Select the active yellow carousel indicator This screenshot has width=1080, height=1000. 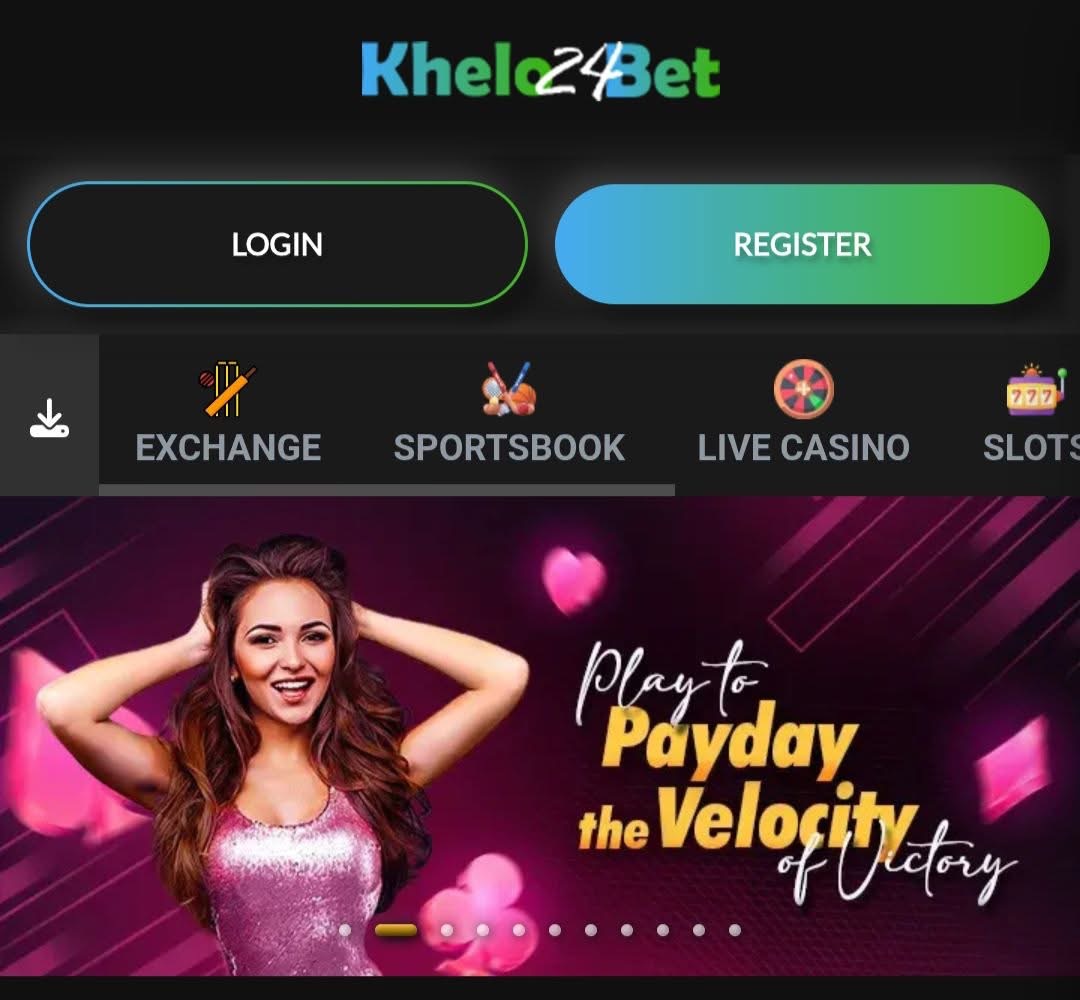pyautogui.click(x=395, y=930)
